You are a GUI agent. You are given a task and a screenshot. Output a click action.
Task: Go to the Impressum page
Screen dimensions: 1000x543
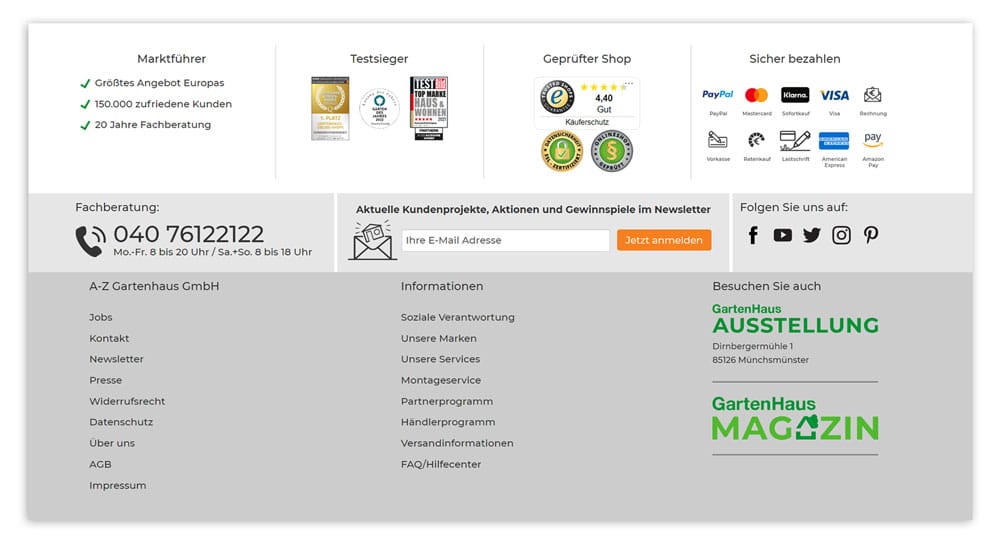[117, 485]
